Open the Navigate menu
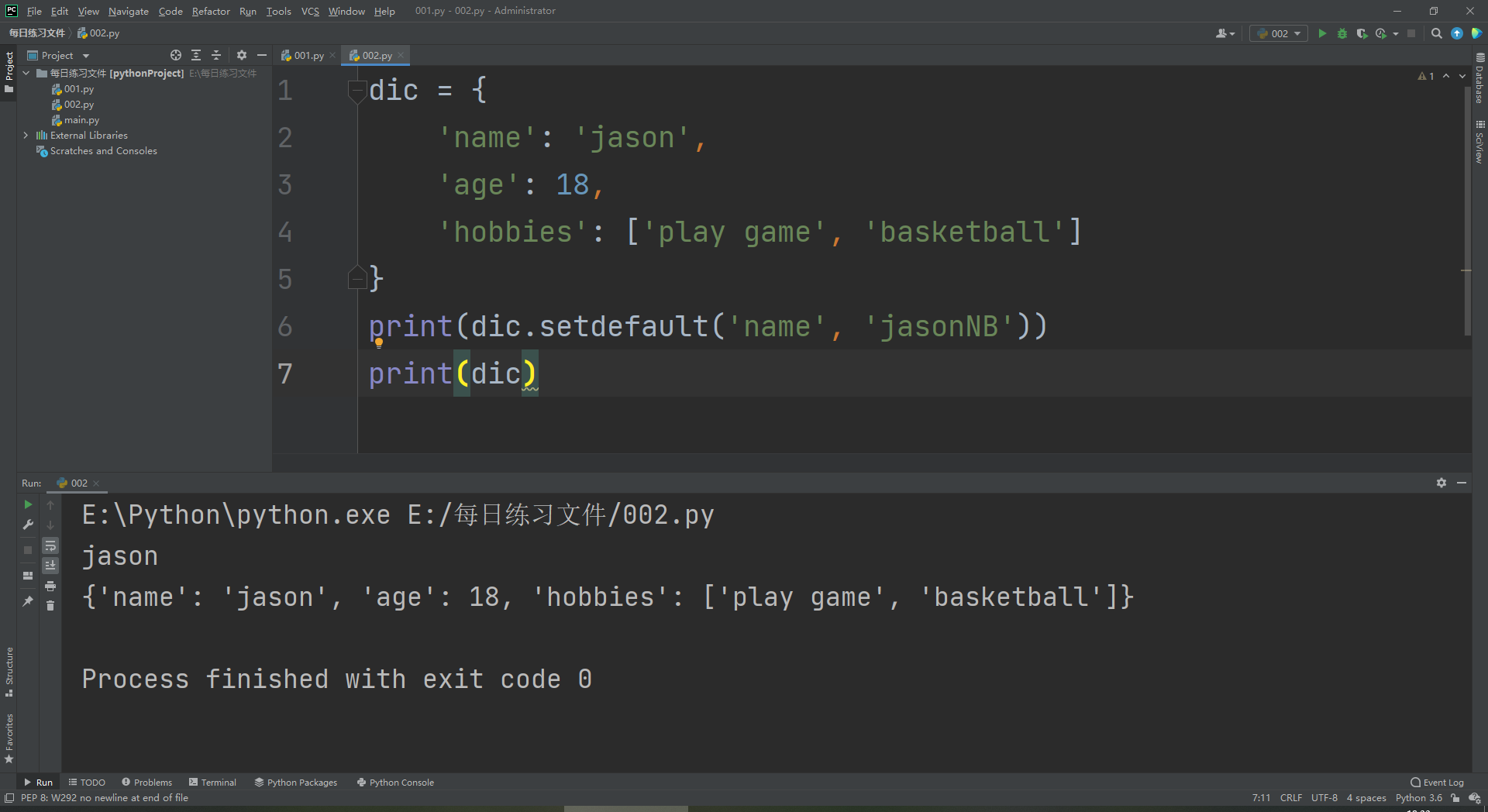 (128, 11)
